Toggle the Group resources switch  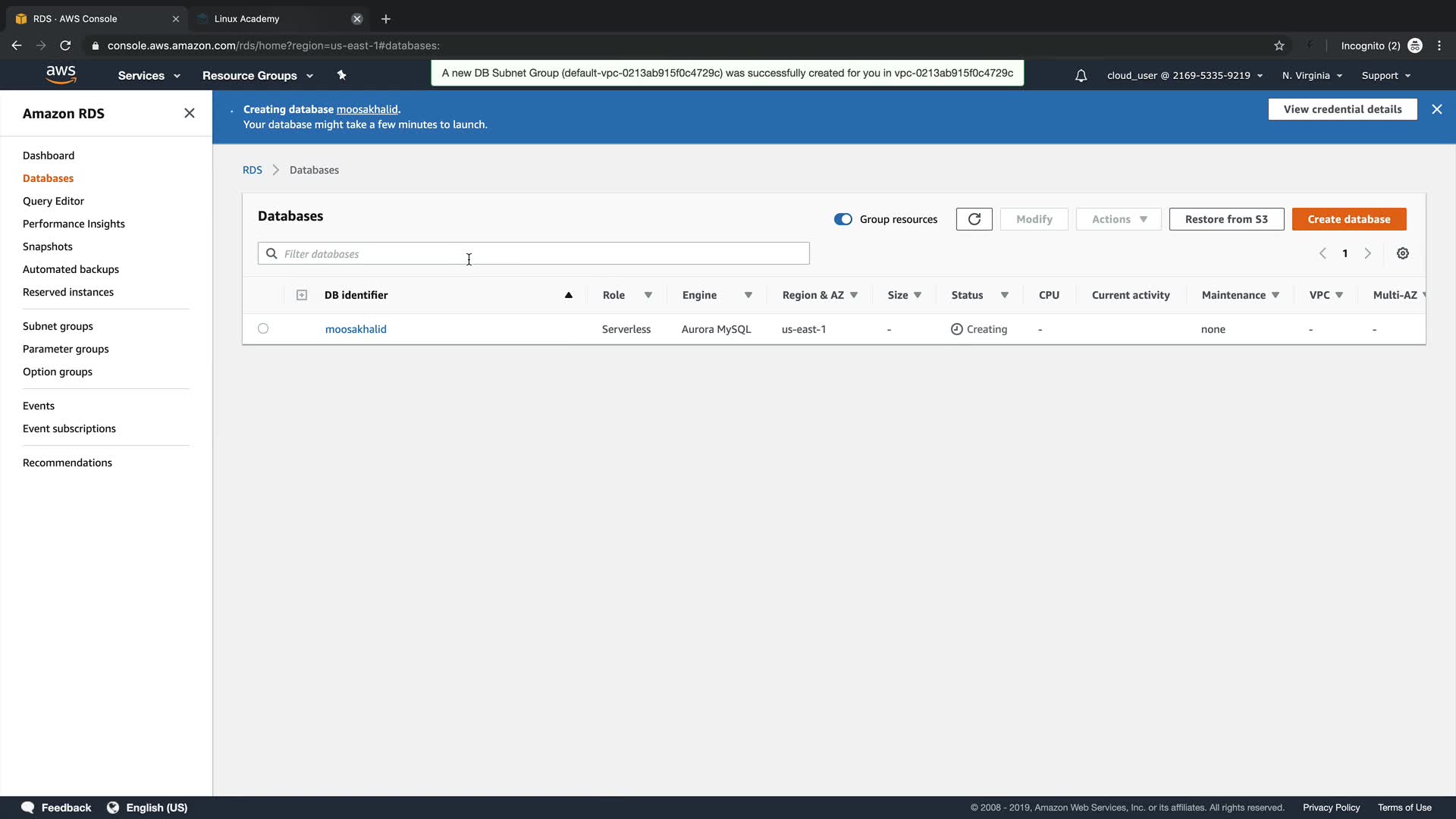click(x=843, y=219)
